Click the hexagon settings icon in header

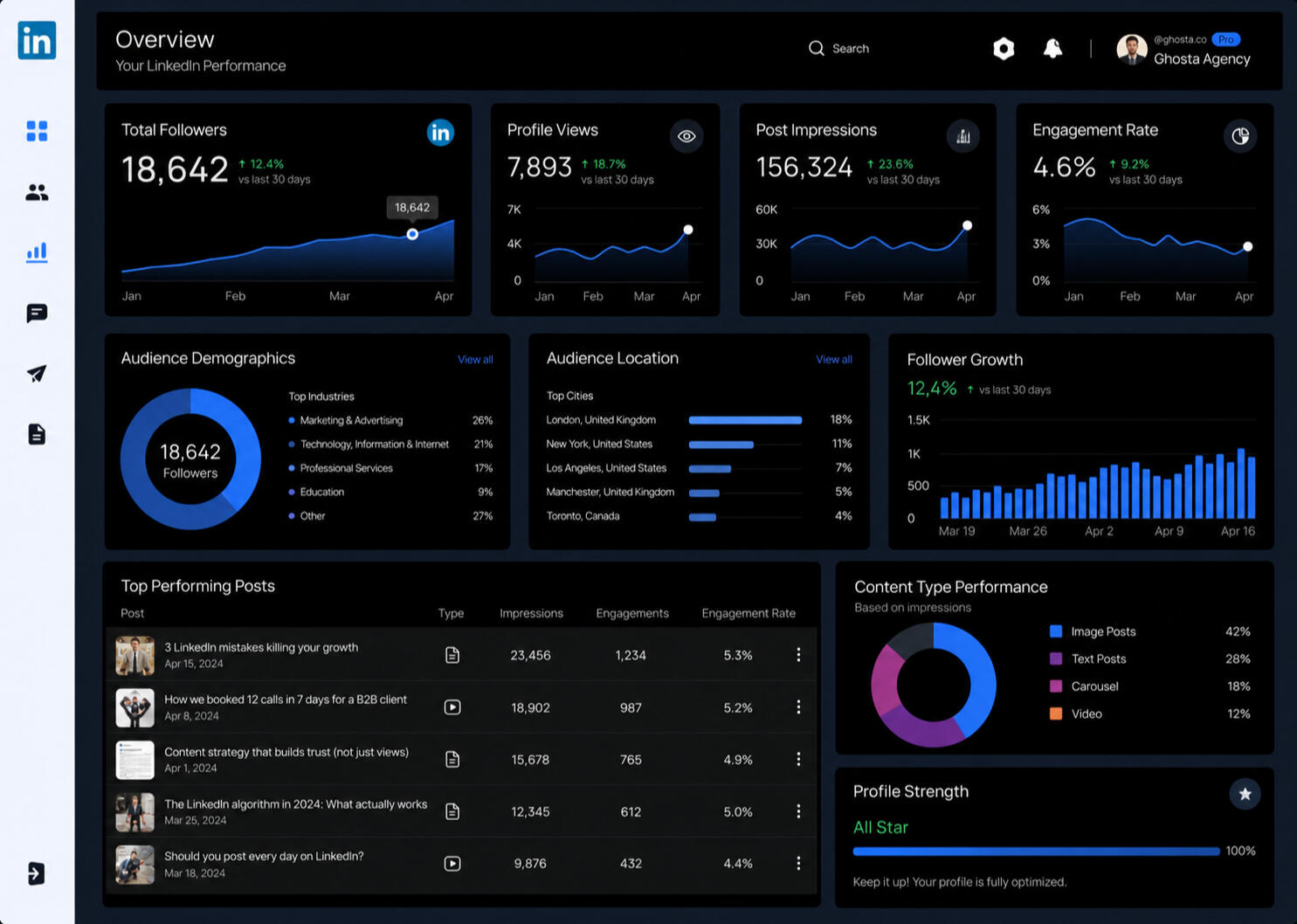coord(1004,49)
